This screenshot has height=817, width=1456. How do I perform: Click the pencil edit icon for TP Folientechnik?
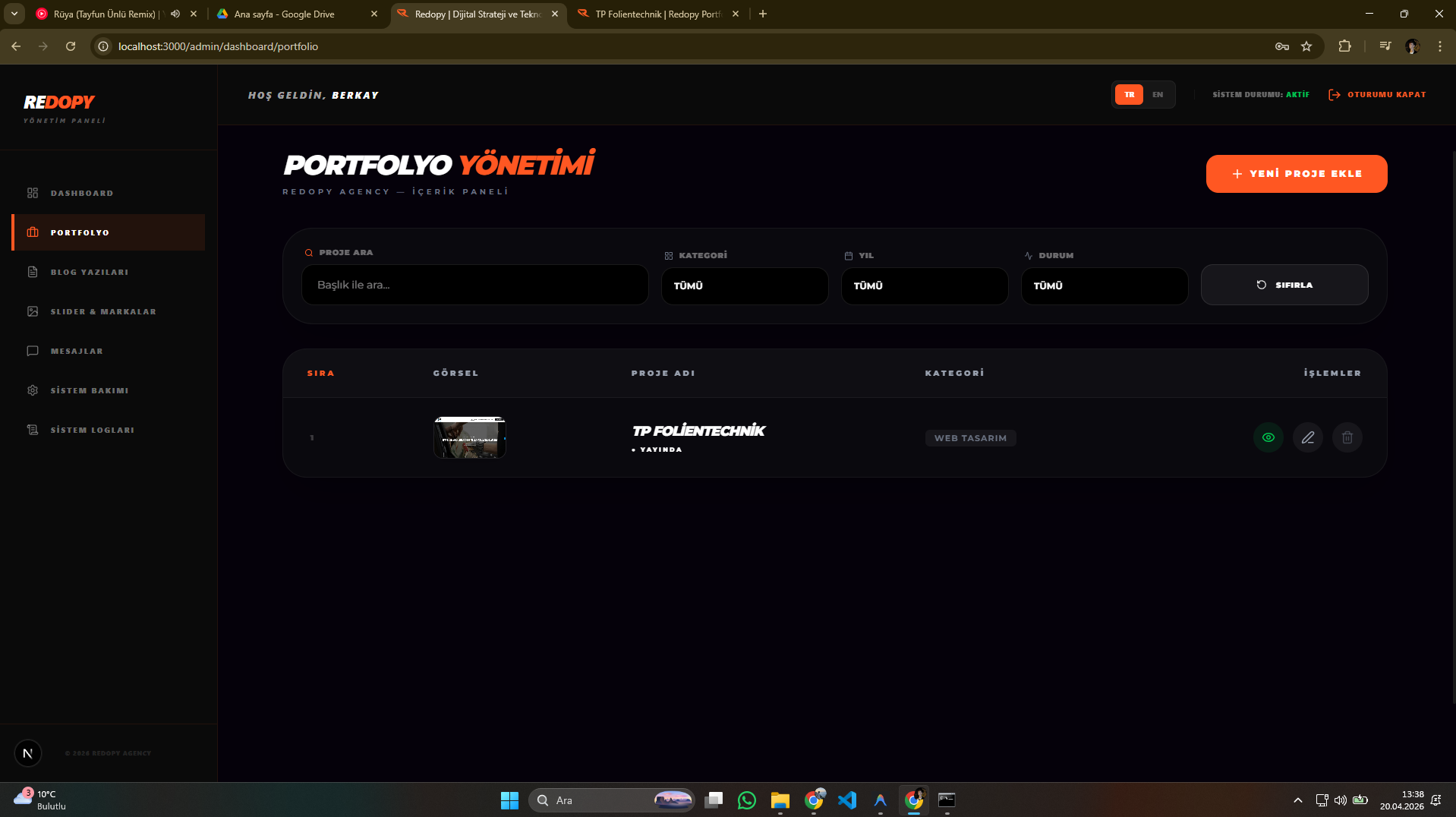click(1307, 437)
